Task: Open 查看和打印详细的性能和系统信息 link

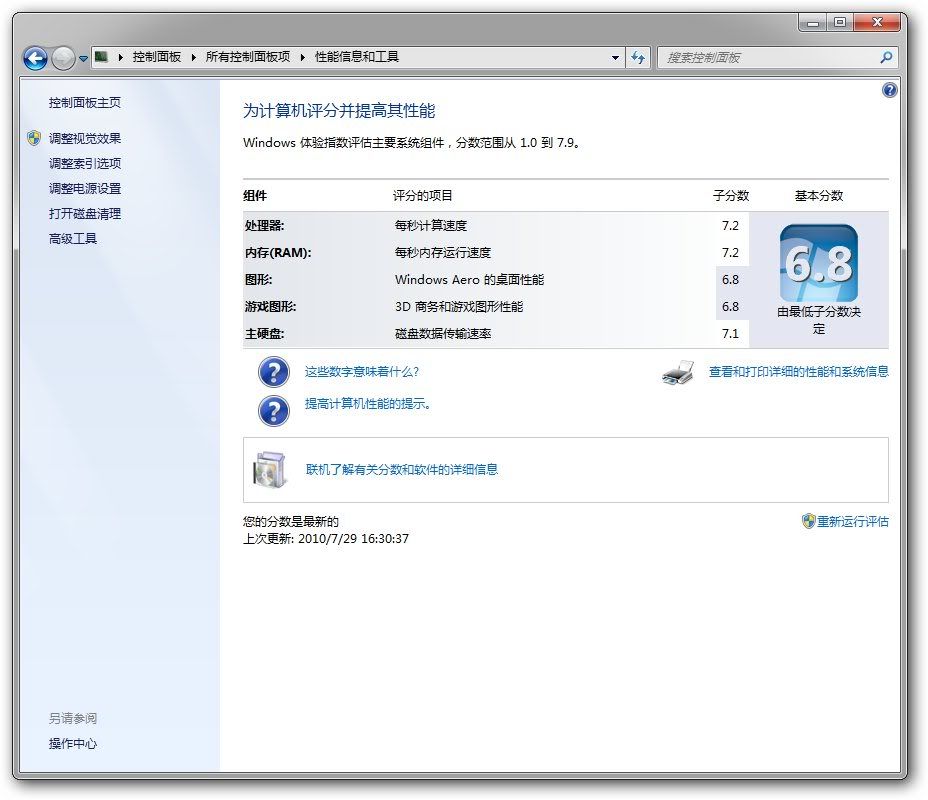Action: pyautogui.click(x=799, y=372)
